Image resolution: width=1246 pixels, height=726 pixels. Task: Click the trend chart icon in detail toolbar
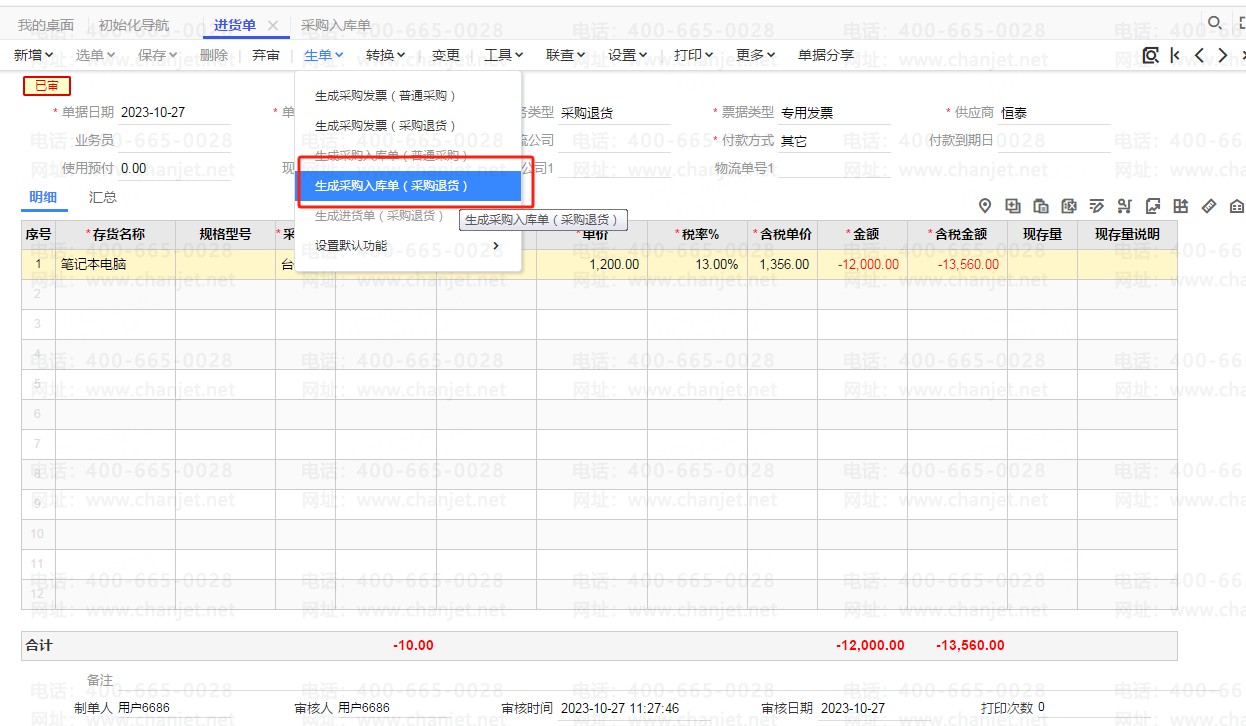[x=1153, y=206]
